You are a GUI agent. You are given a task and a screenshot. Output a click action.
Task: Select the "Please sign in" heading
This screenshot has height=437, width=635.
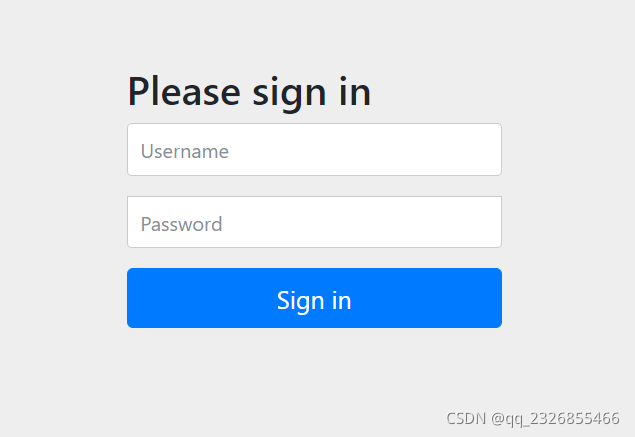[249, 93]
